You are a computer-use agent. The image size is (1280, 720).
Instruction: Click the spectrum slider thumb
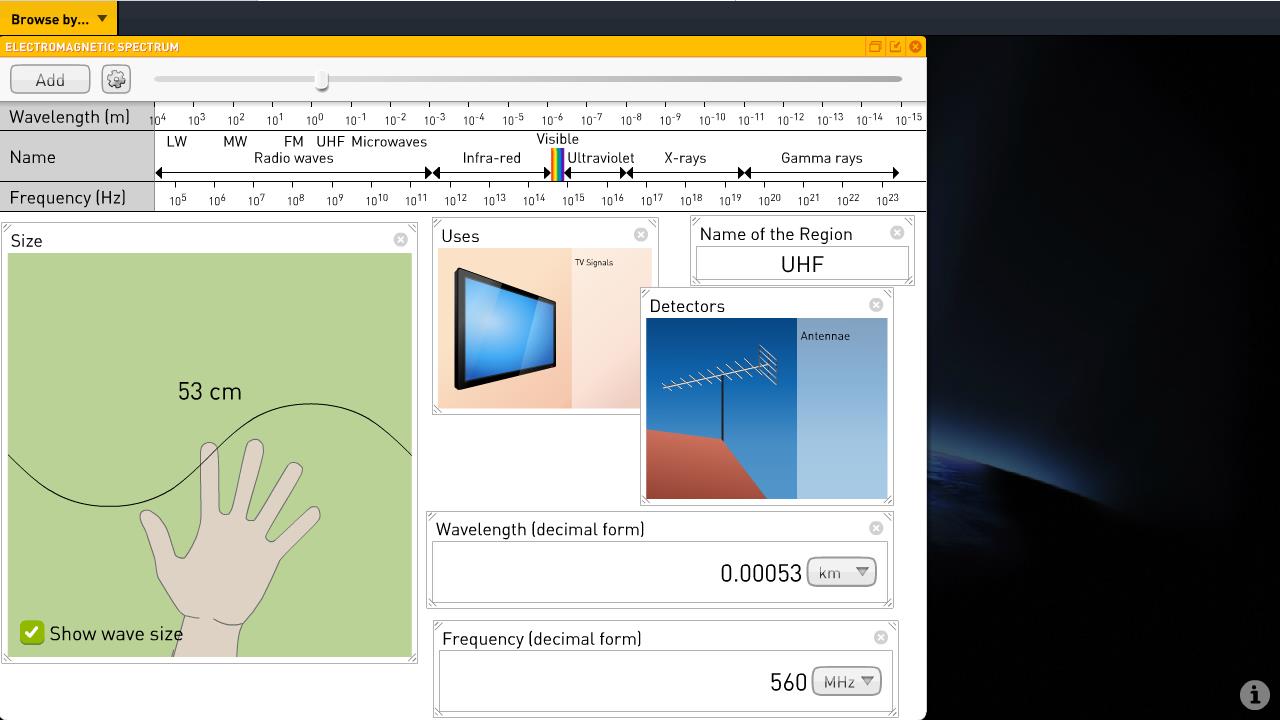coord(322,80)
